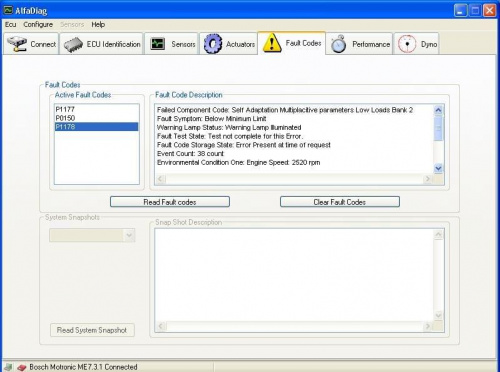
Task: Select highlighted fault code P1178
Action: (x=96, y=127)
